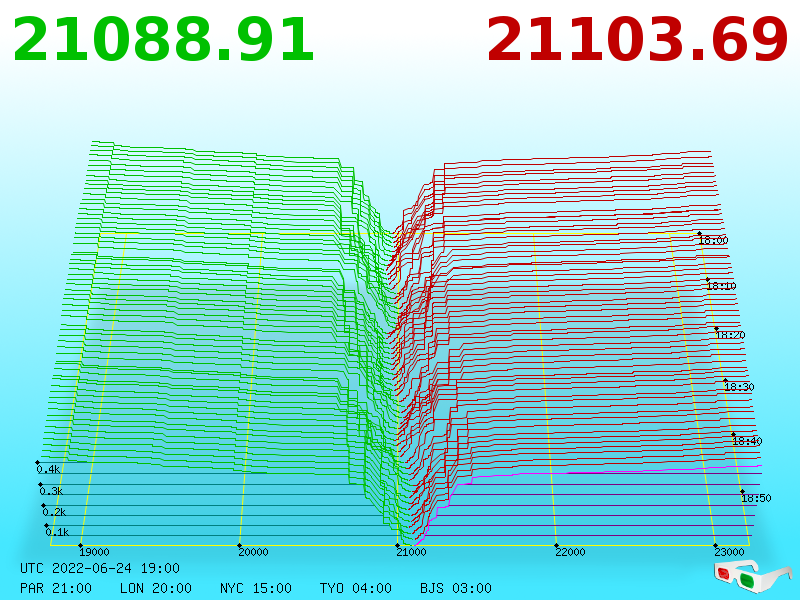Click the PAR 21:00 clock text
The image size is (800, 600).
[x=56, y=588]
